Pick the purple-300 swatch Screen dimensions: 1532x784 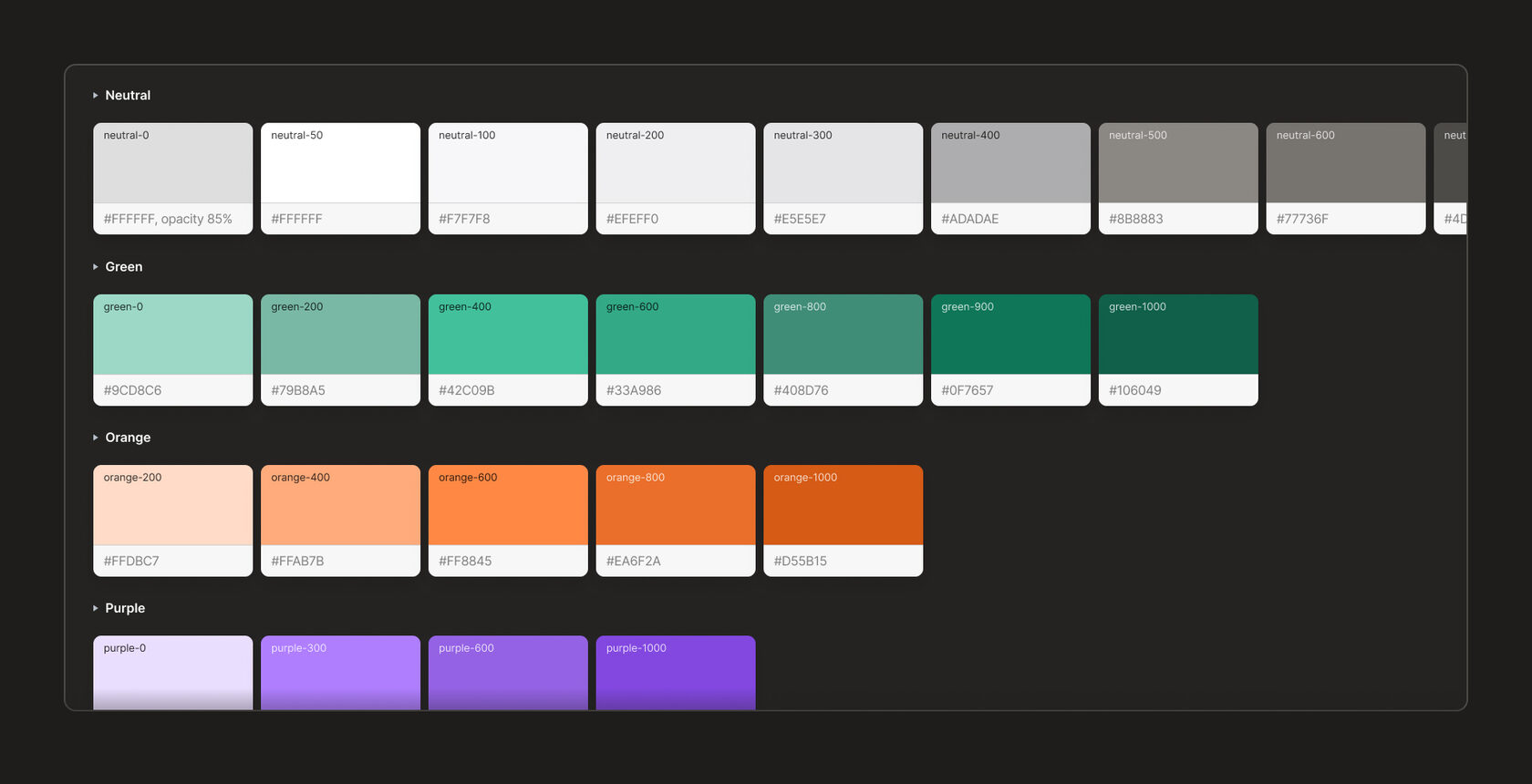(340, 673)
